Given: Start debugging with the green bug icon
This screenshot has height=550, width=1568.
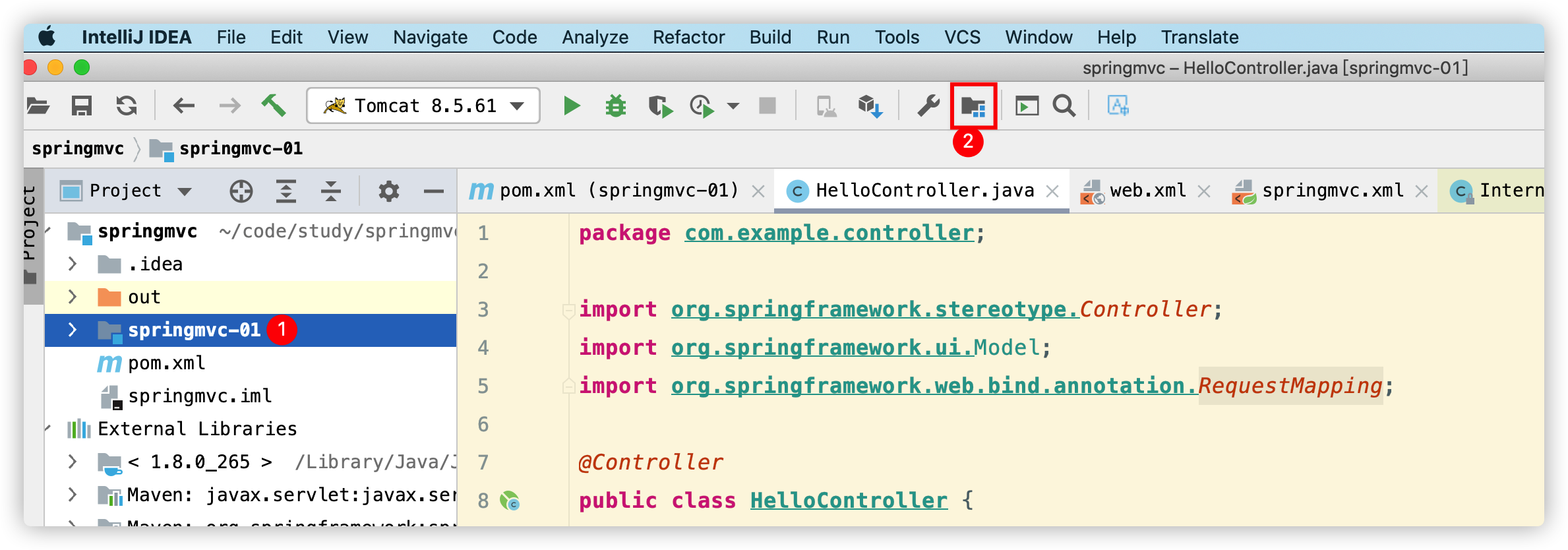Looking at the screenshot, I should 616,106.
